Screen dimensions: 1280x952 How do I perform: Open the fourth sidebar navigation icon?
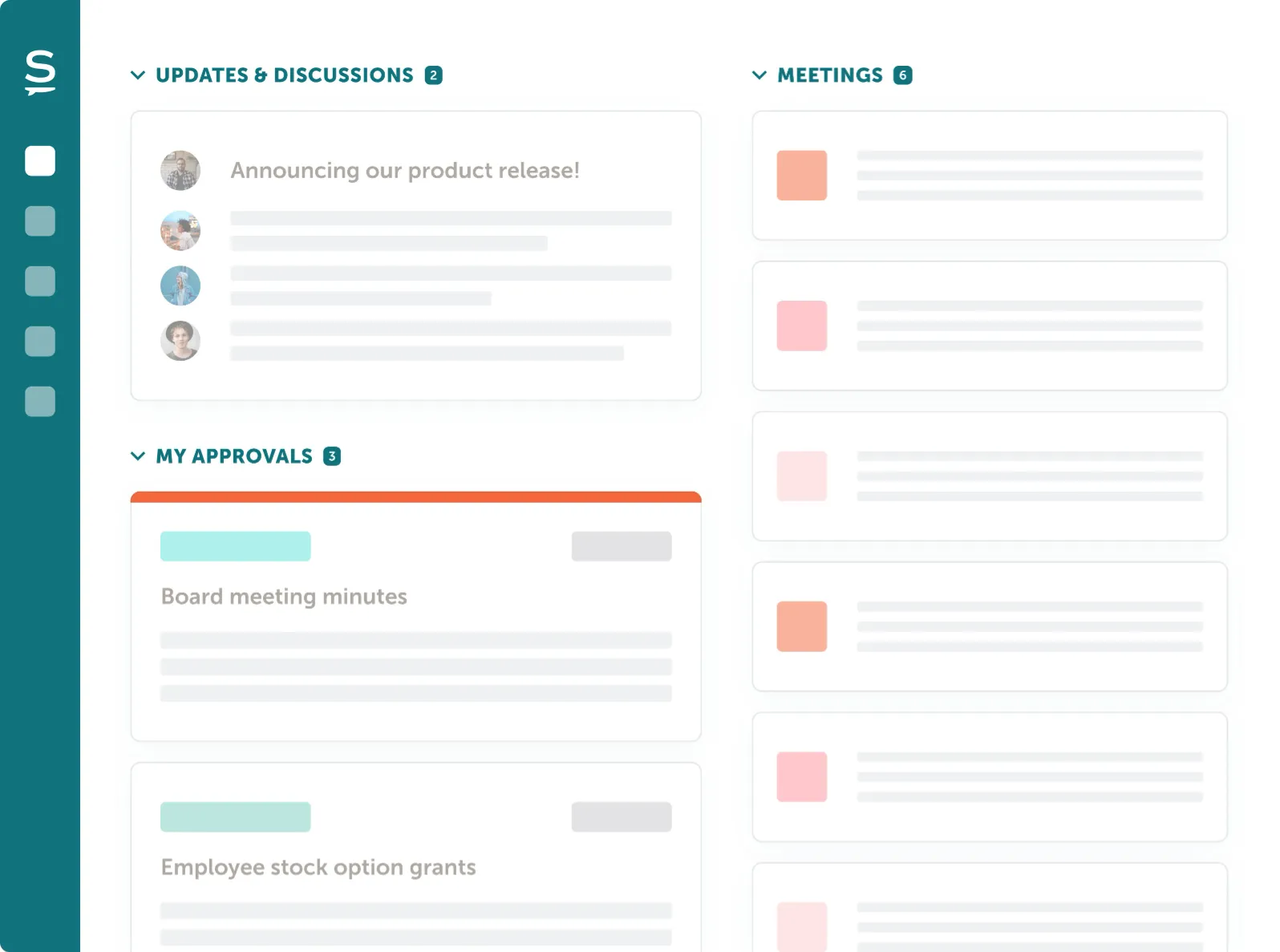point(40,341)
